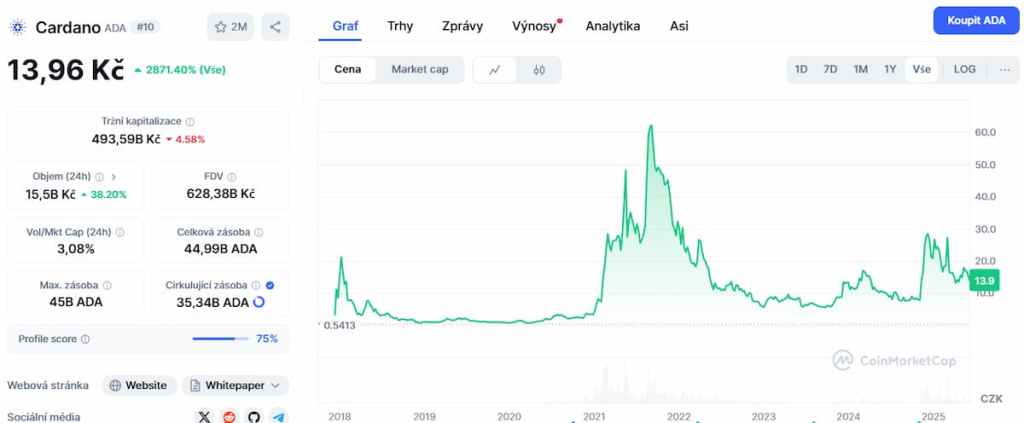Open the chart's more options menu
The height and width of the screenshot is (423, 1024).
click(1004, 70)
